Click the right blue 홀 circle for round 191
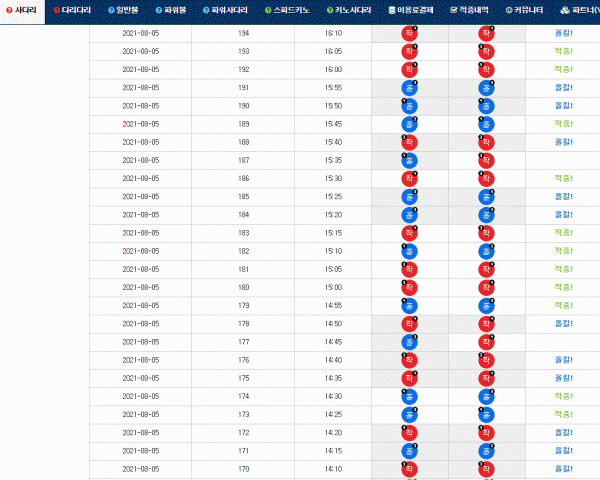The height and width of the screenshot is (480, 600). pyautogui.click(x=486, y=88)
